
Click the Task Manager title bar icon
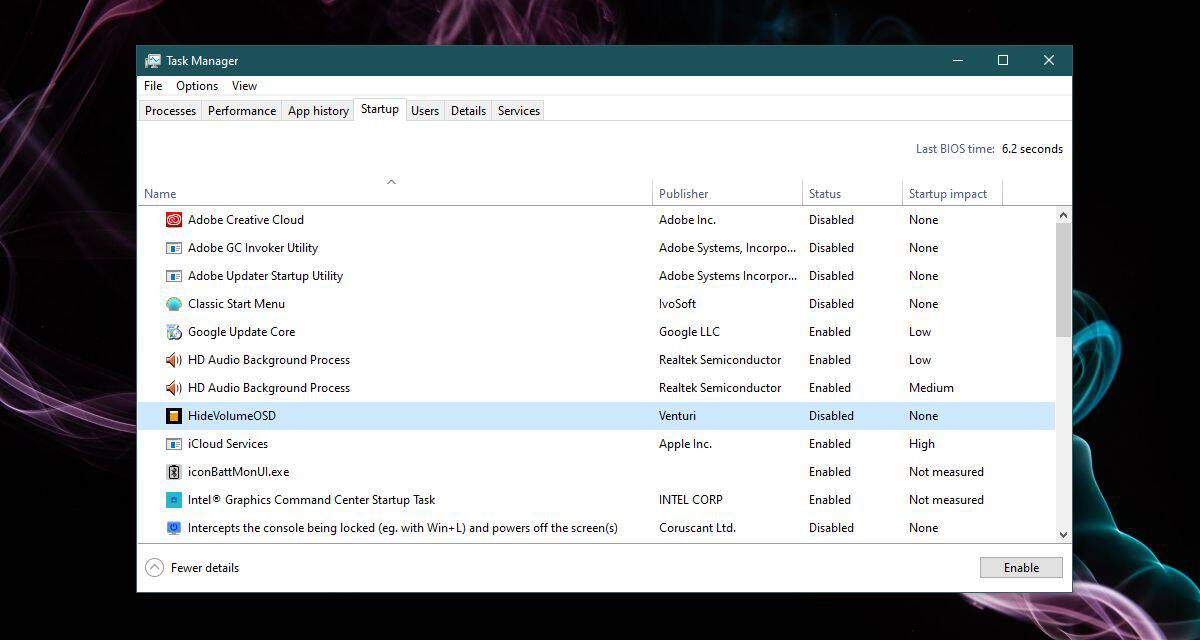point(153,61)
